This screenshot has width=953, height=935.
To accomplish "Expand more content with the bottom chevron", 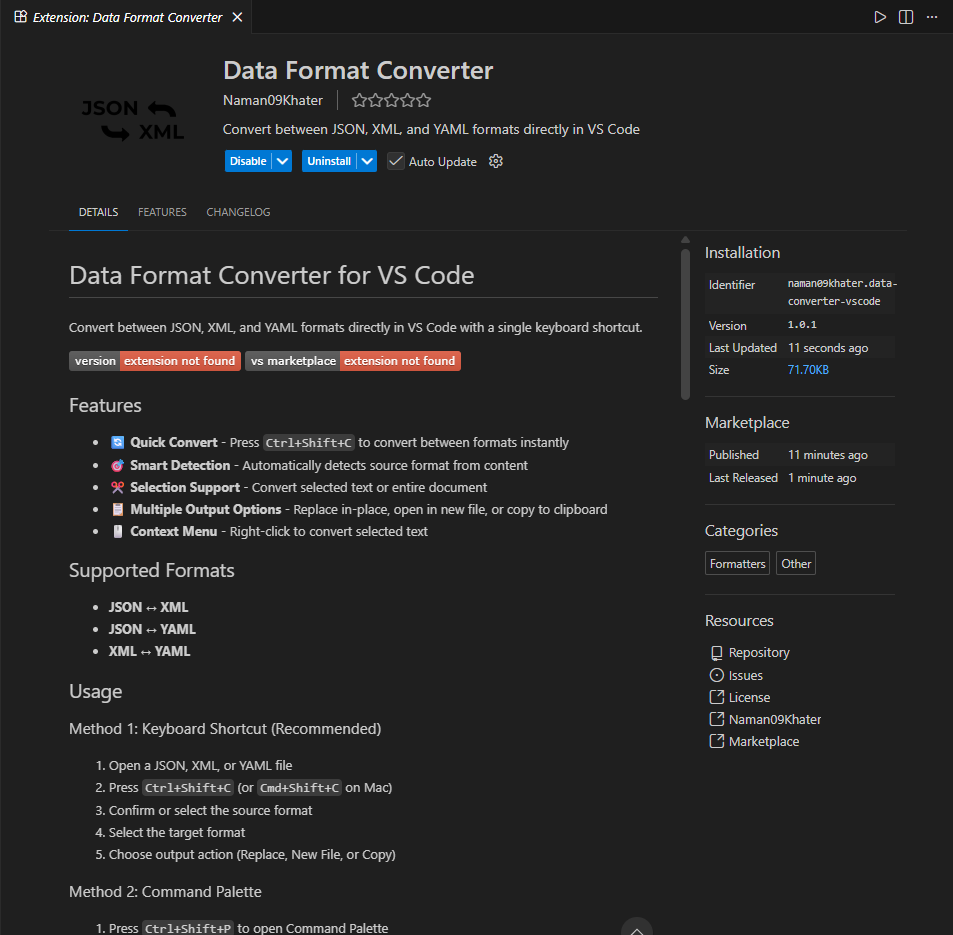I will pos(636,927).
